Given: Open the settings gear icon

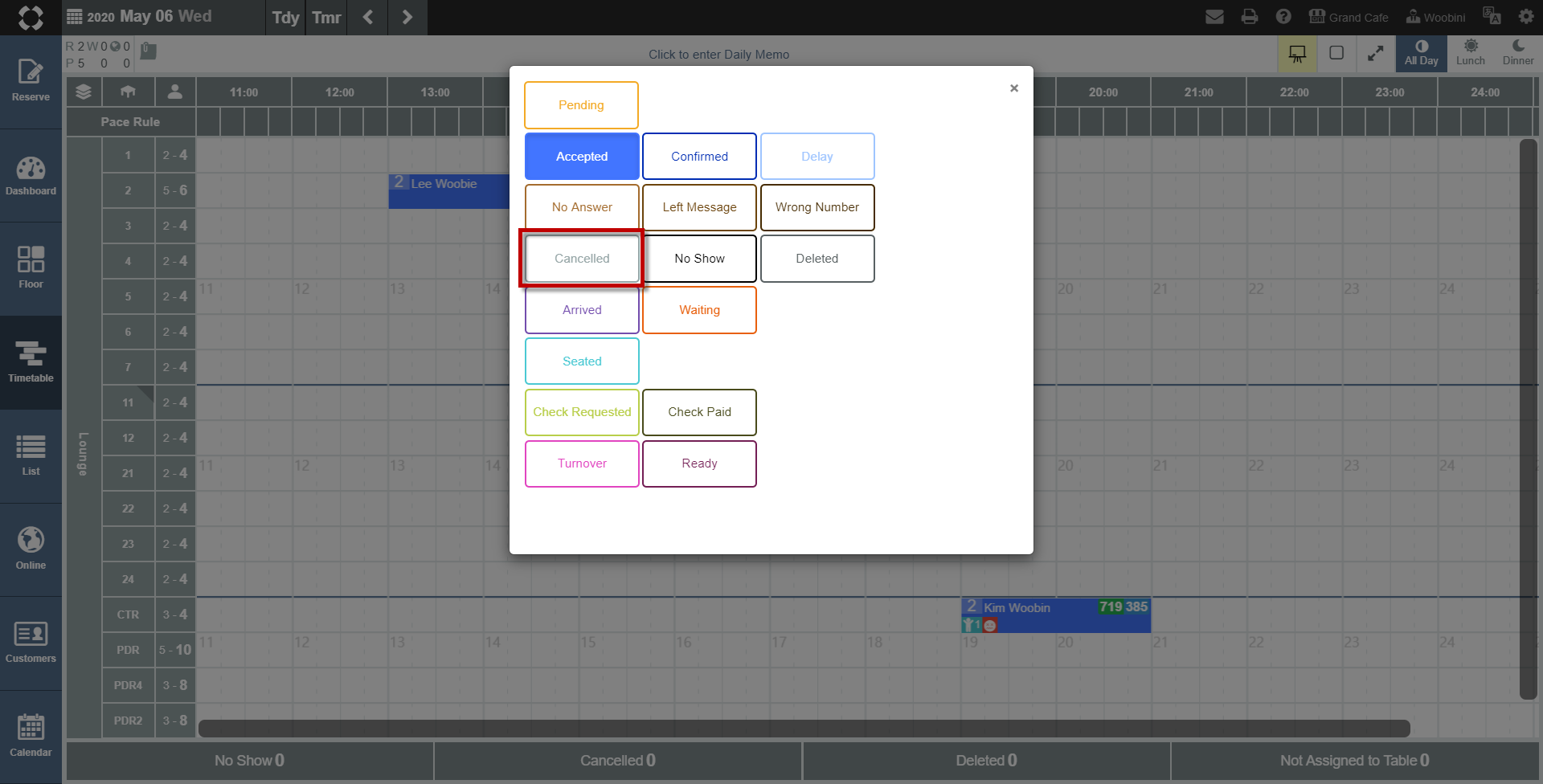Looking at the screenshot, I should coord(1526,17).
